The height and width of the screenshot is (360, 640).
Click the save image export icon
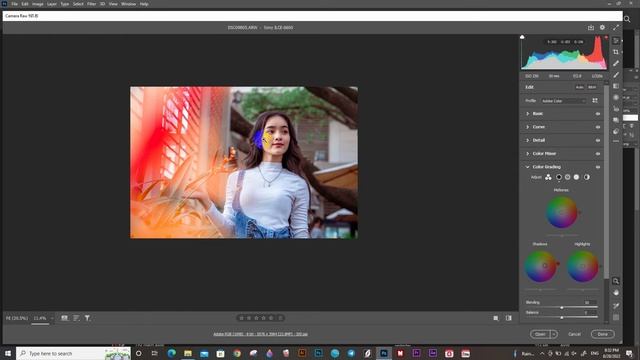pyautogui.click(x=591, y=27)
